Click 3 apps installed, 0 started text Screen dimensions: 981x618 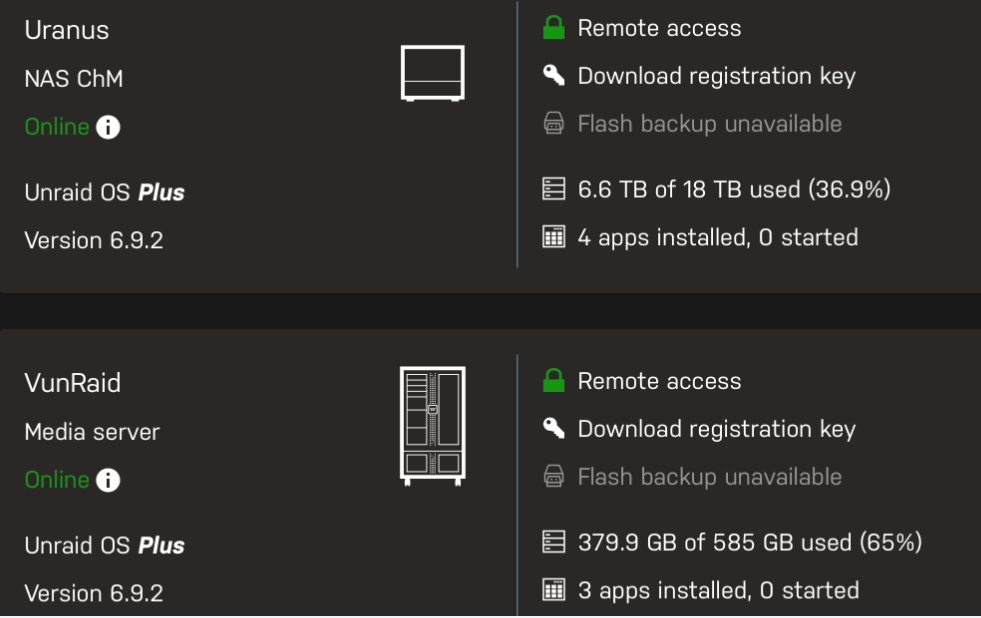pyautogui.click(x=718, y=590)
